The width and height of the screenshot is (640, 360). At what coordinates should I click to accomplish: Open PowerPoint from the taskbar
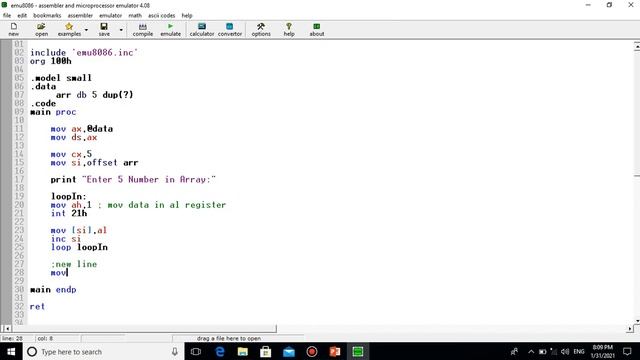(x=335, y=351)
